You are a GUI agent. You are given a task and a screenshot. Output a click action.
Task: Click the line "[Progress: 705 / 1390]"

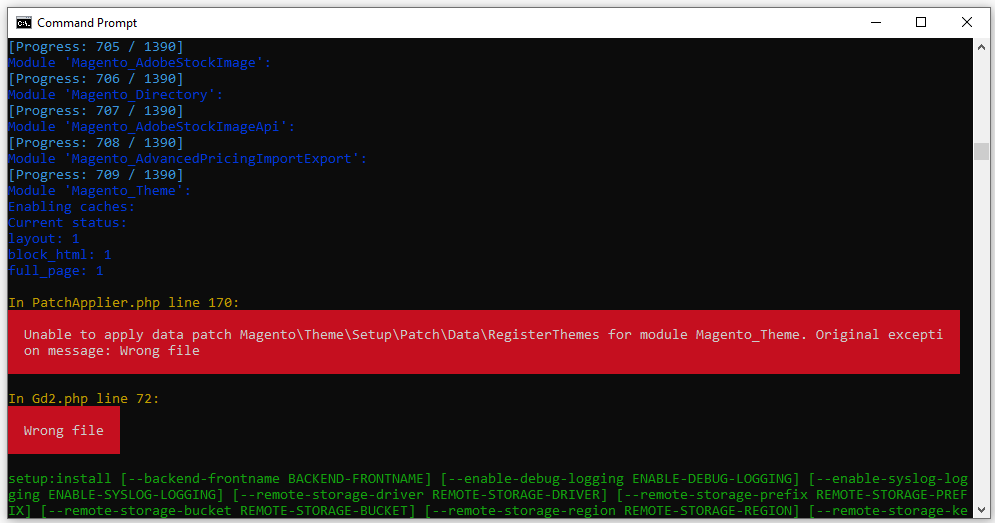click(x=95, y=46)
